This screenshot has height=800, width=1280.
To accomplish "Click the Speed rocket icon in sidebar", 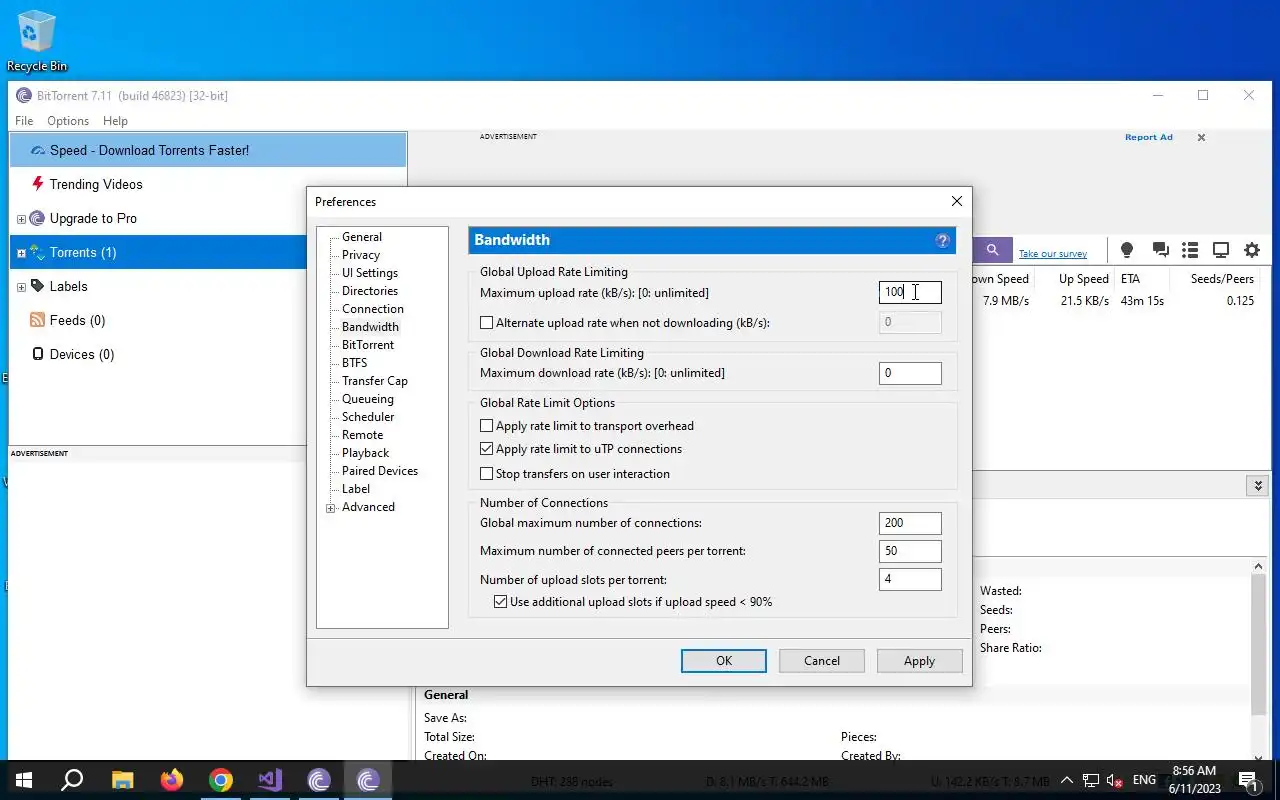I will (38, 151).
